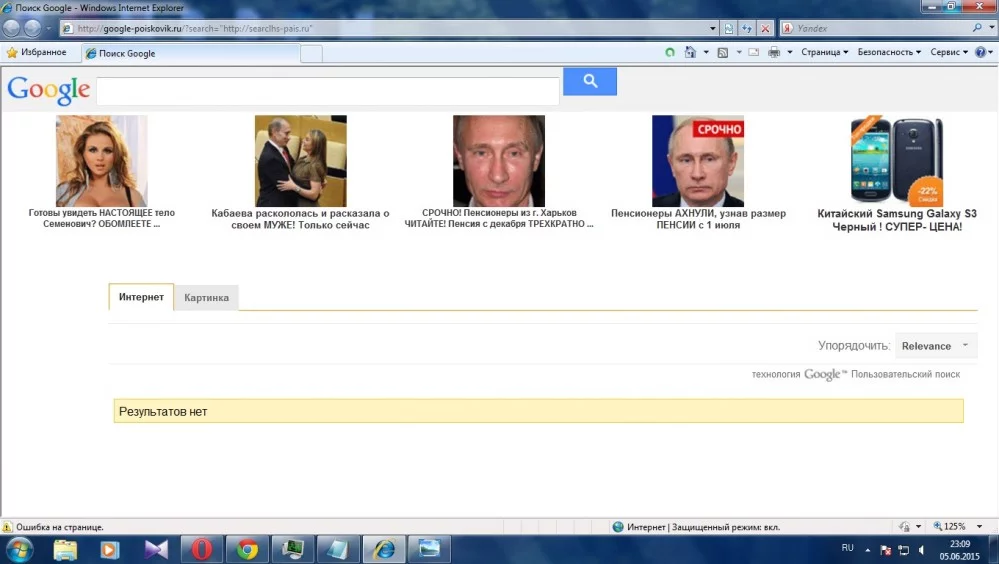Open the search provider dropdown arrow
The width and height of the screenshot is (999, 564).
(991, 28)
